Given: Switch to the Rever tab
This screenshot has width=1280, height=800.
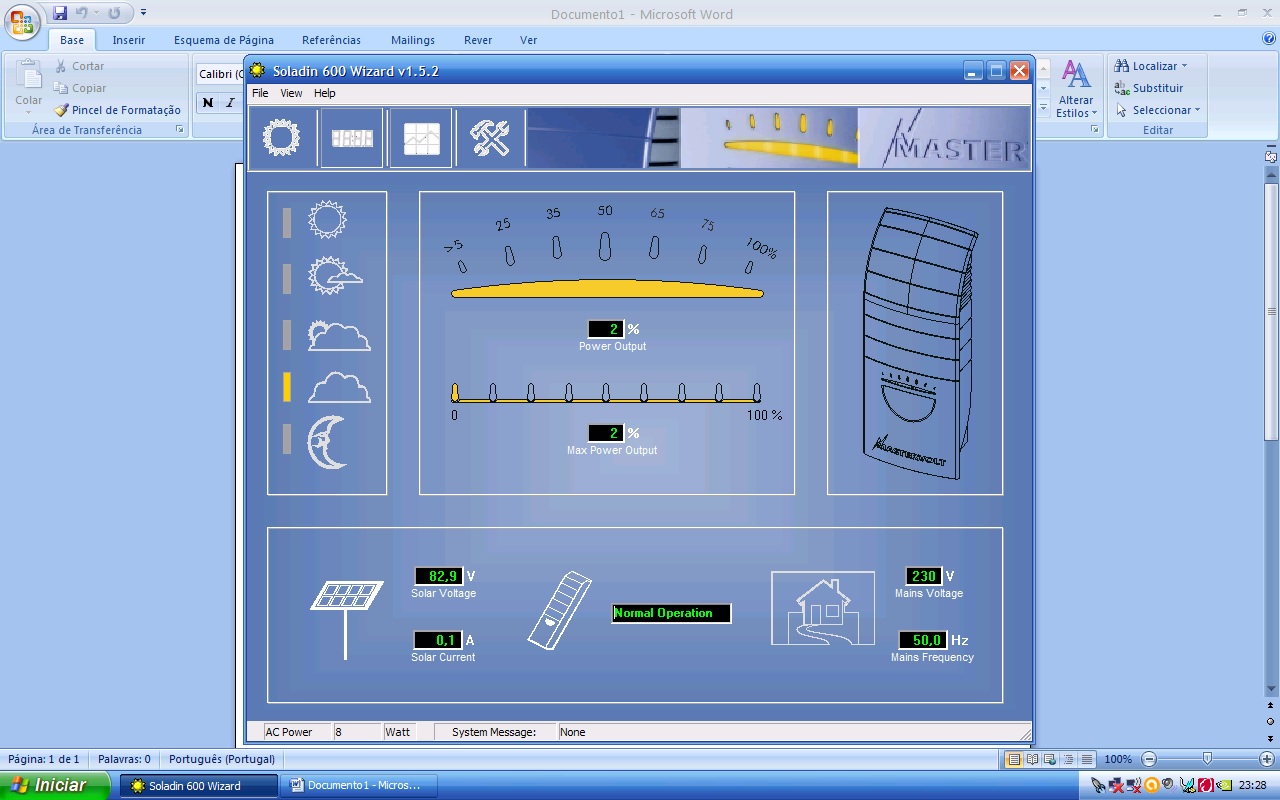Looking at the screenshot, I should pyautogui.click(x=478, y=40).
